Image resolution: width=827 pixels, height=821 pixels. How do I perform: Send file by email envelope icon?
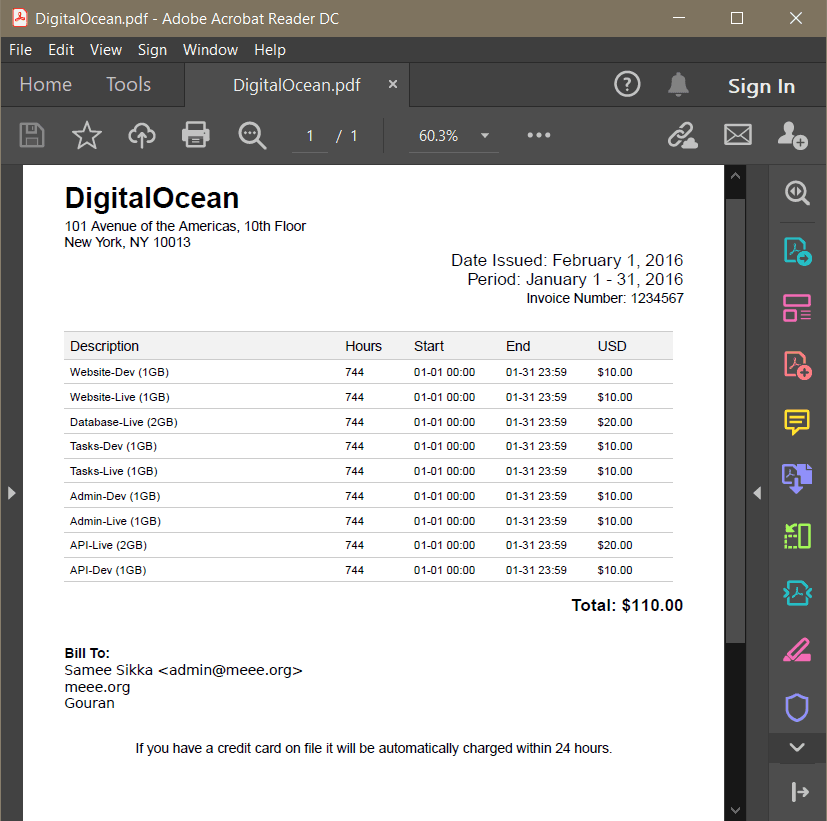click(x=738, y=135)
